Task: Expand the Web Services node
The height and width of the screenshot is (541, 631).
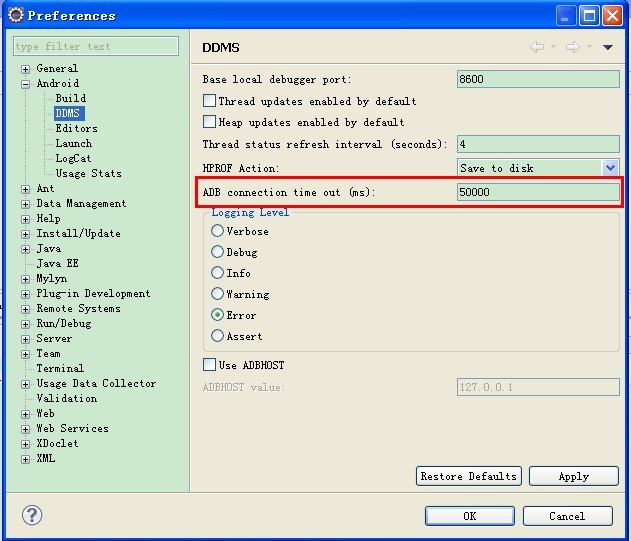Action: click(x=25, y=429)
